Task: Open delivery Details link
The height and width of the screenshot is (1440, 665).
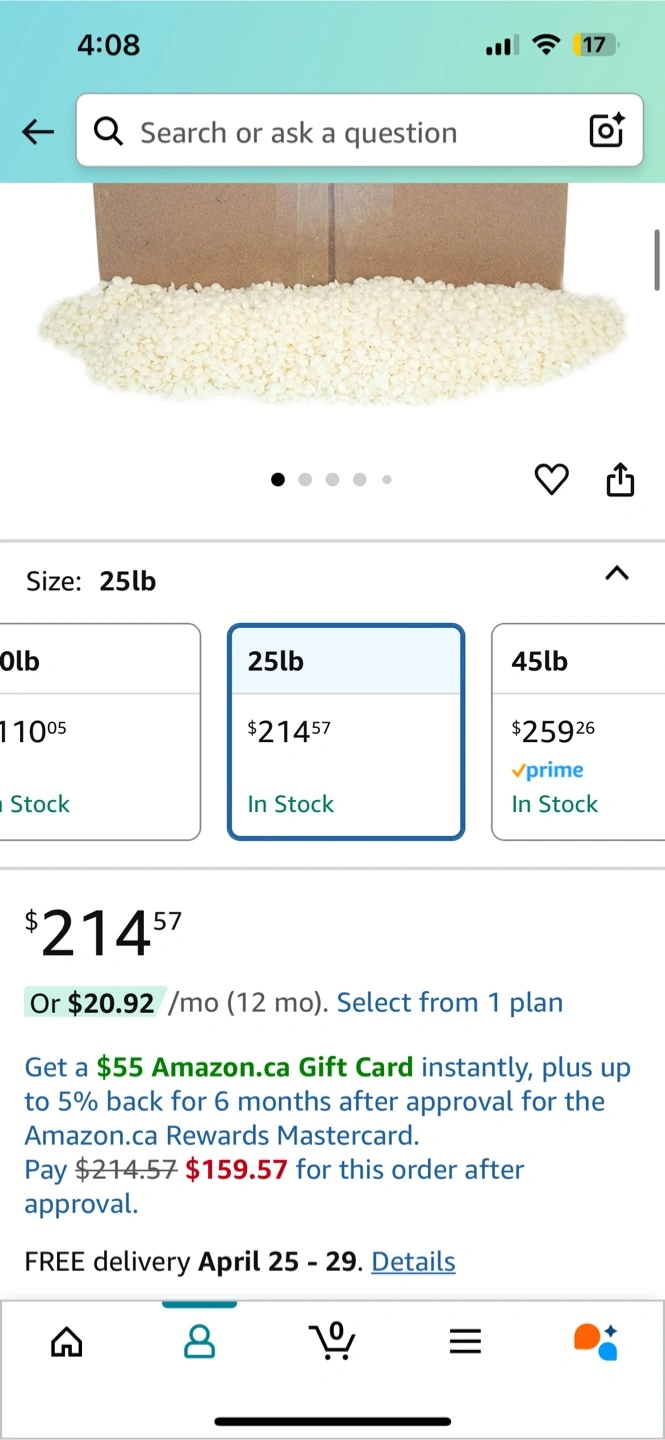Action: point(413,1262)
